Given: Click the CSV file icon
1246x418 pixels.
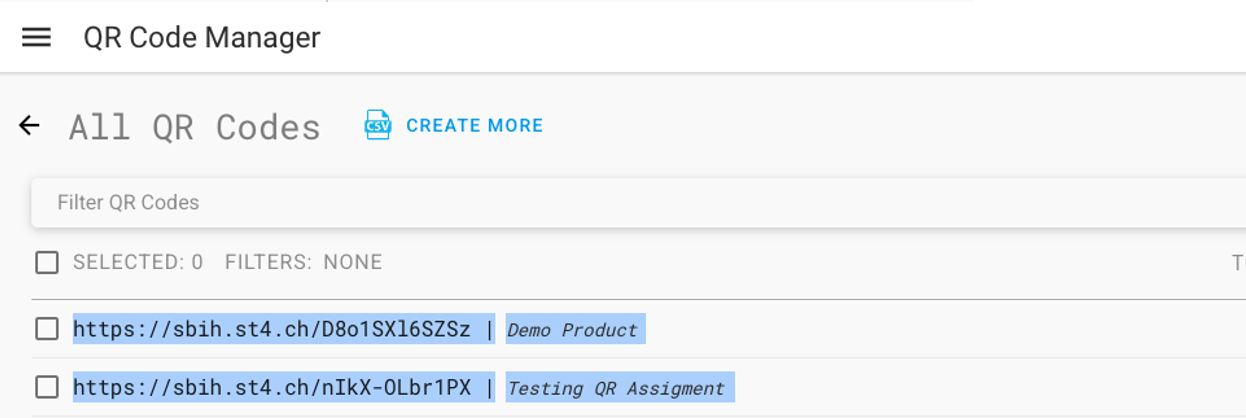Looking at the screenshot, I should (378, 126).
